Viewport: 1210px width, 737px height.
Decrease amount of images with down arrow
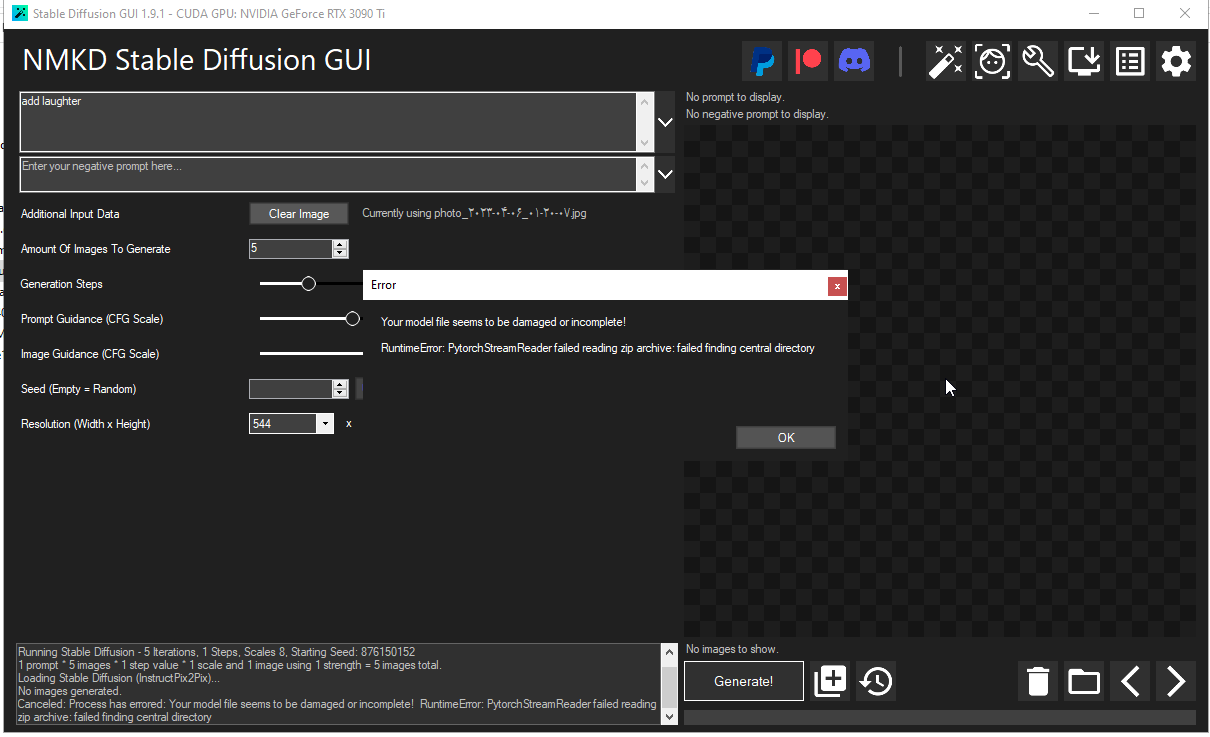340,254
